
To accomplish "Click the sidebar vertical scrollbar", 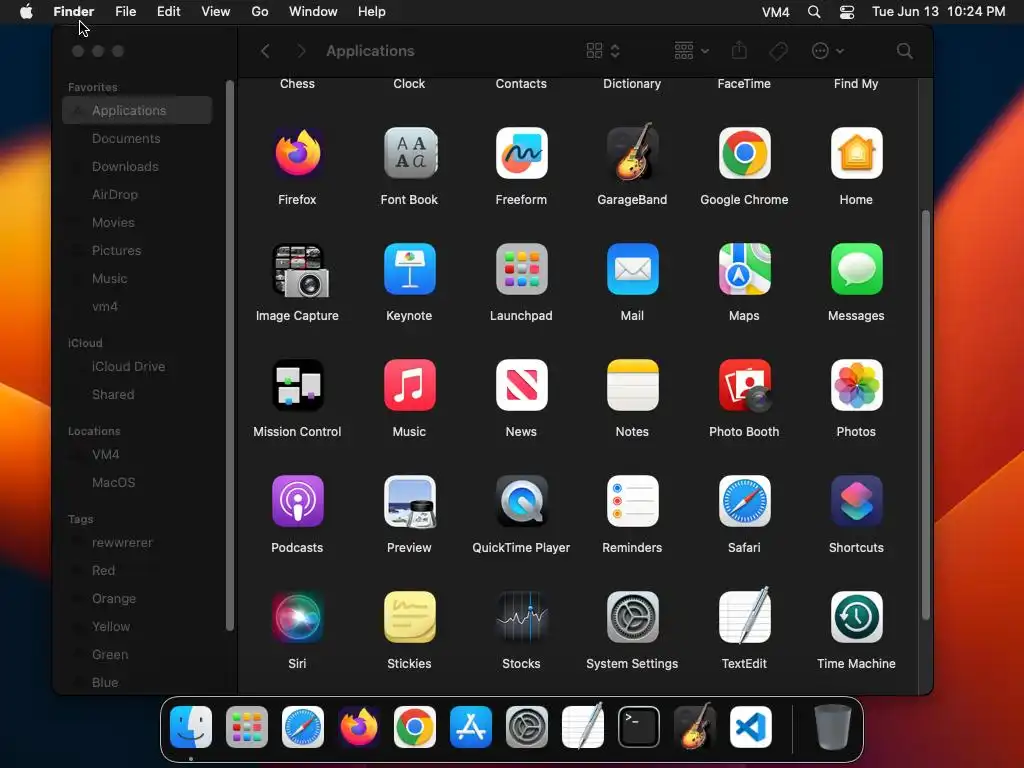I will click(229, 356).
